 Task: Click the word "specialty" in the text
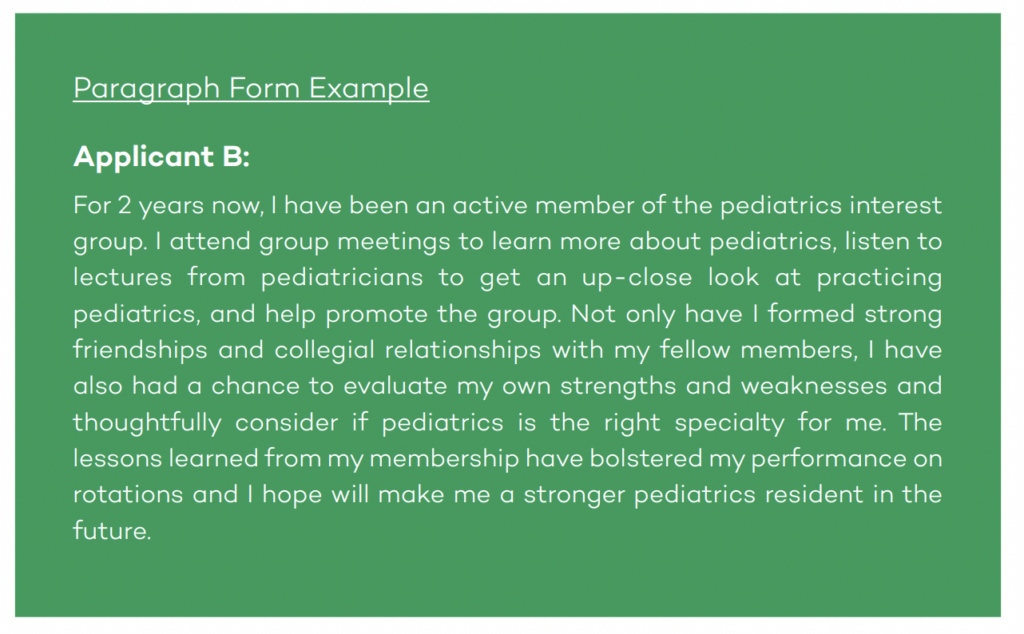pos(729,422)
